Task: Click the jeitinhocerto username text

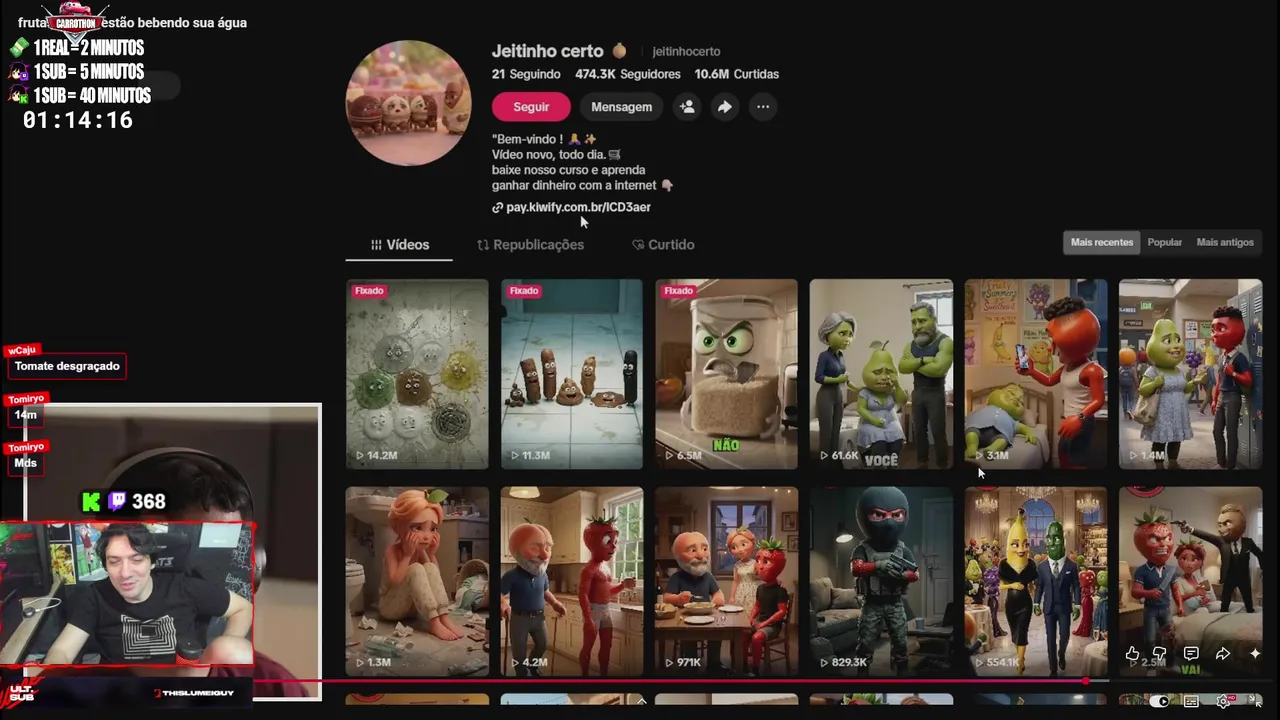Action: pos(686,52)
